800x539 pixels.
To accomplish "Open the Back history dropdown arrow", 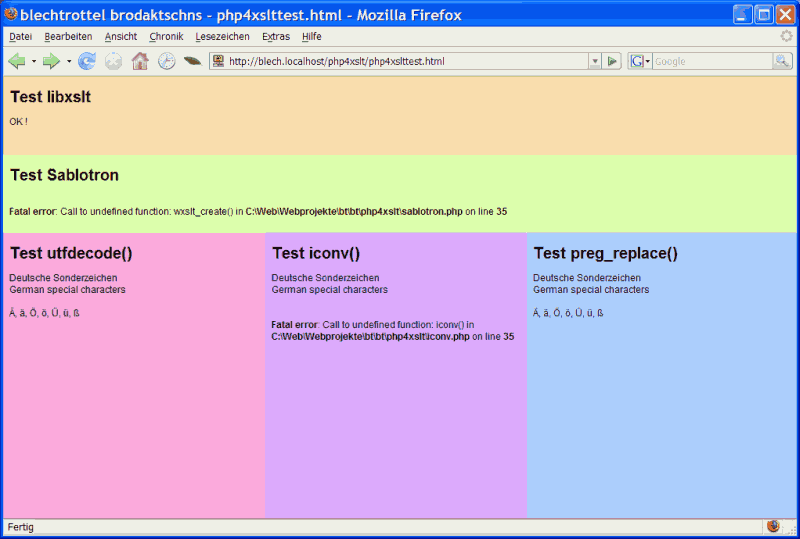I will coord(34,61).
